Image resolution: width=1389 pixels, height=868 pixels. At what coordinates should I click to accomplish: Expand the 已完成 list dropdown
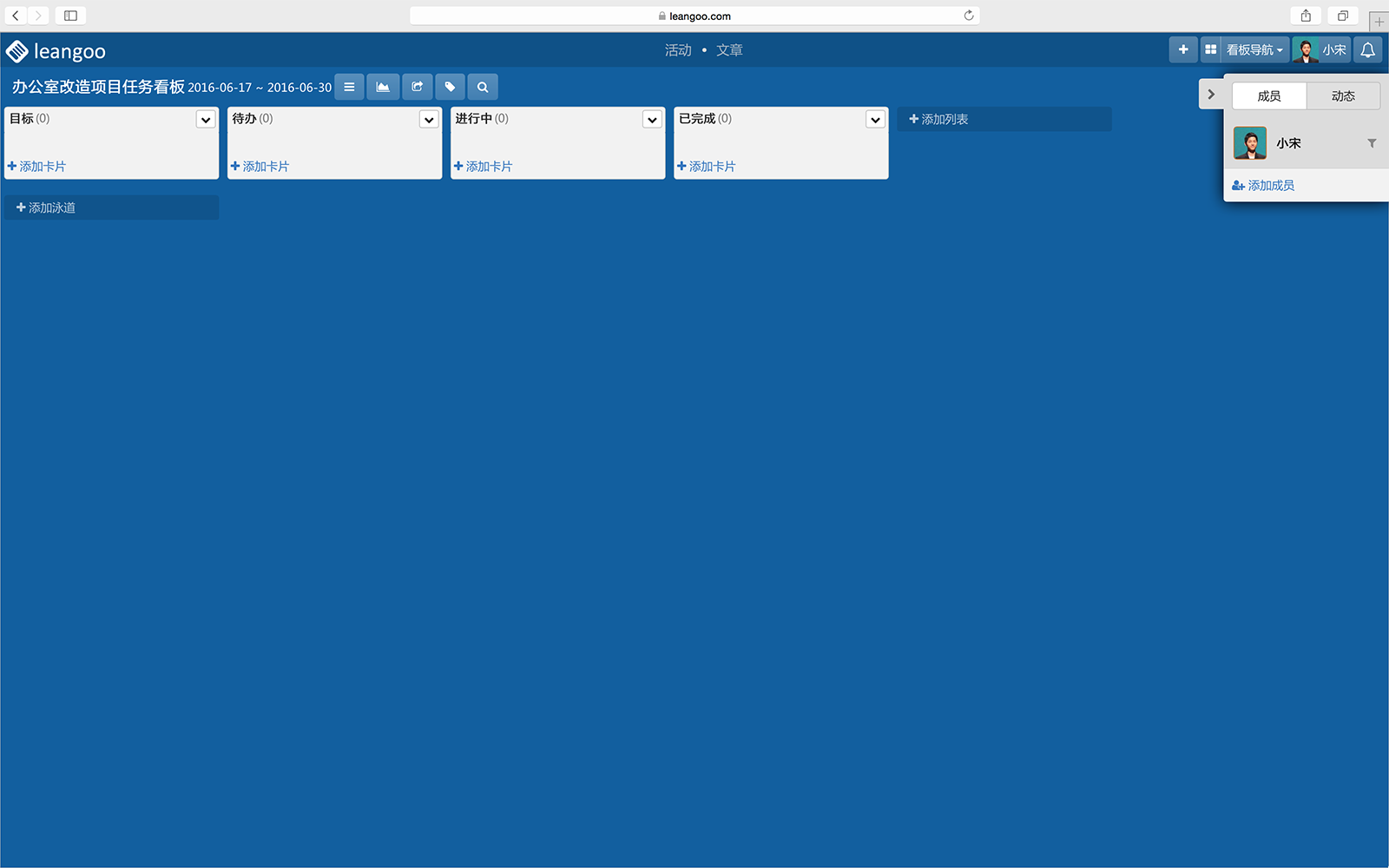875,120
